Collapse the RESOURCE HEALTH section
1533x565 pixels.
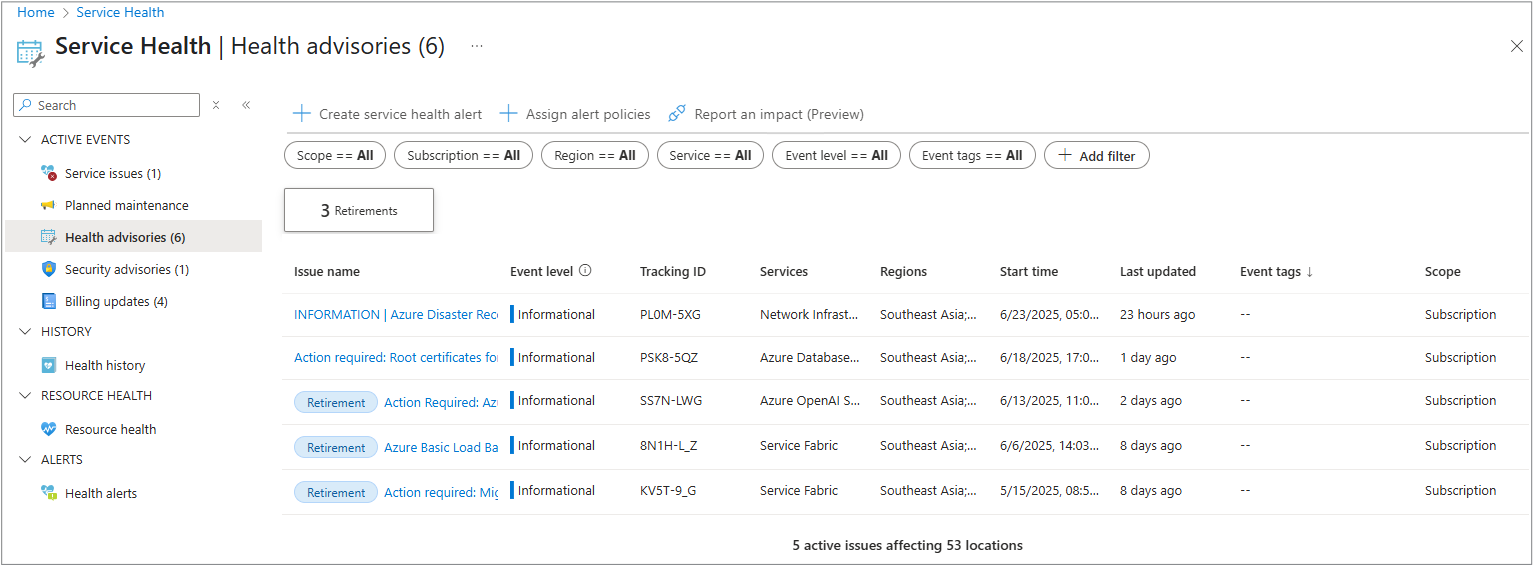point(25,396)
